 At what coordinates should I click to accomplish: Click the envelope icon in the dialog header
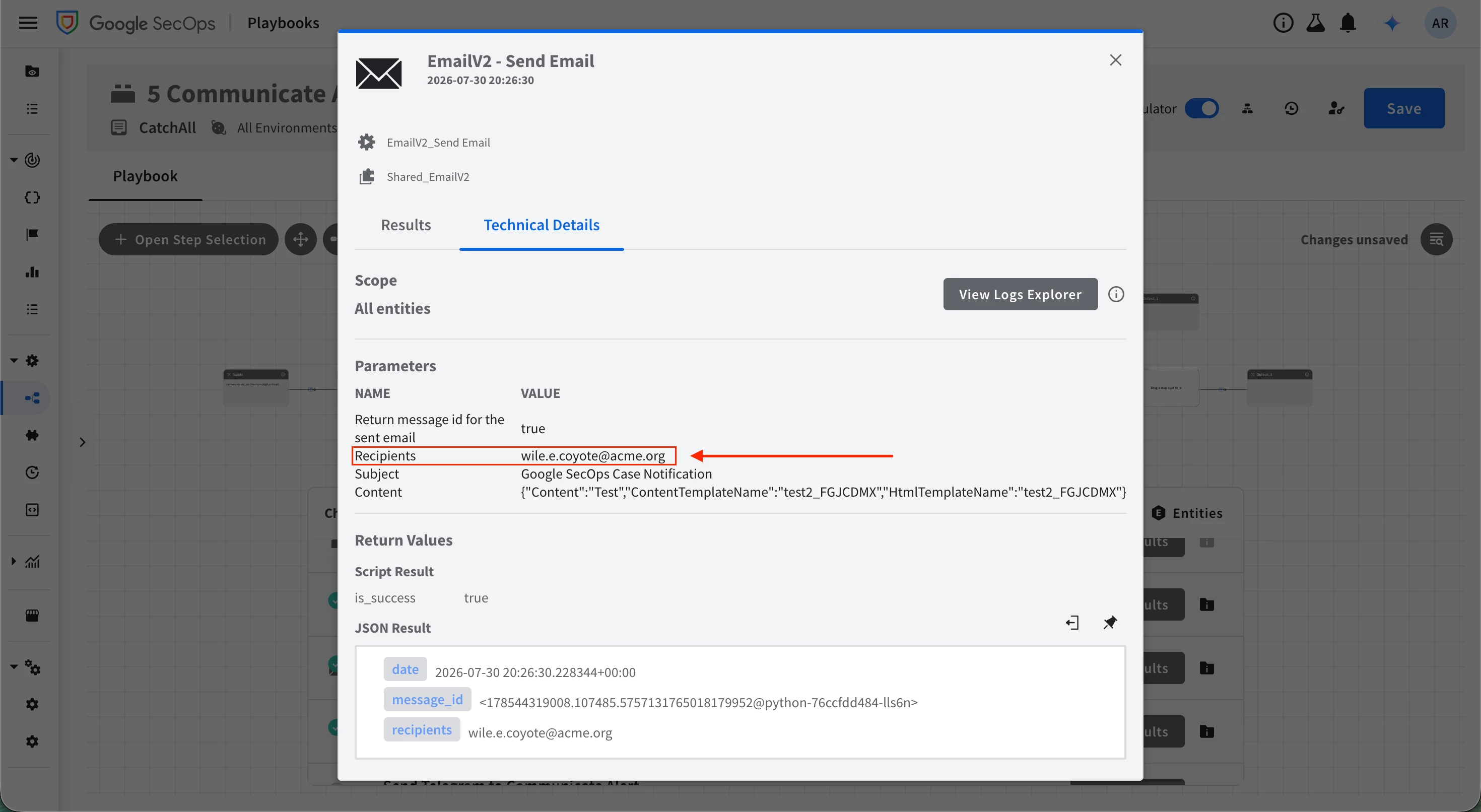(x=378, y=74)
